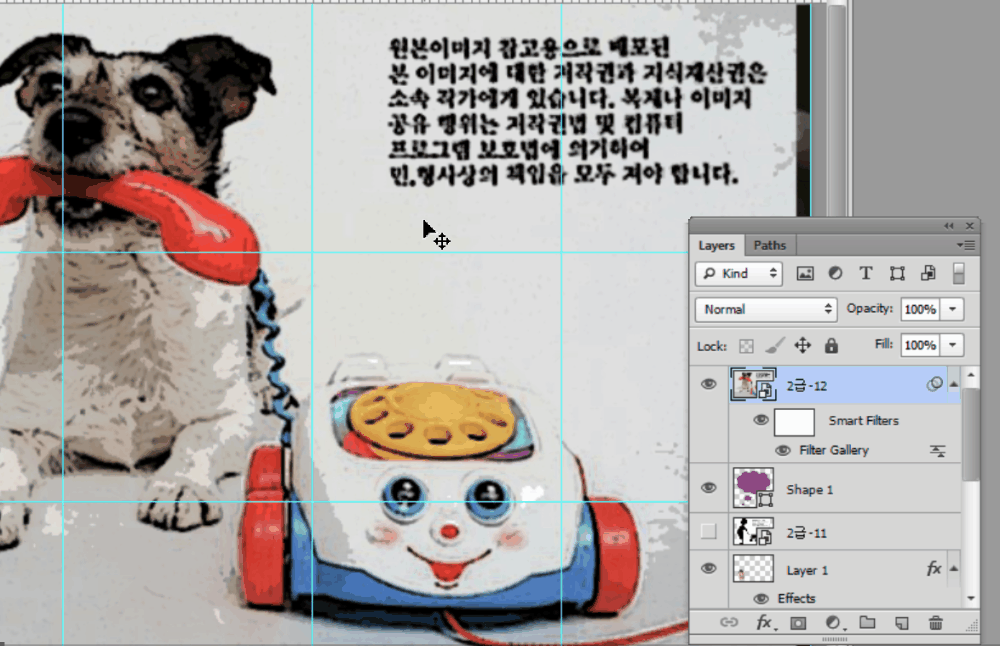Viewport: 1000px width, 646px height.
Task: Create a new layer
Action: (x=901, y=622)
